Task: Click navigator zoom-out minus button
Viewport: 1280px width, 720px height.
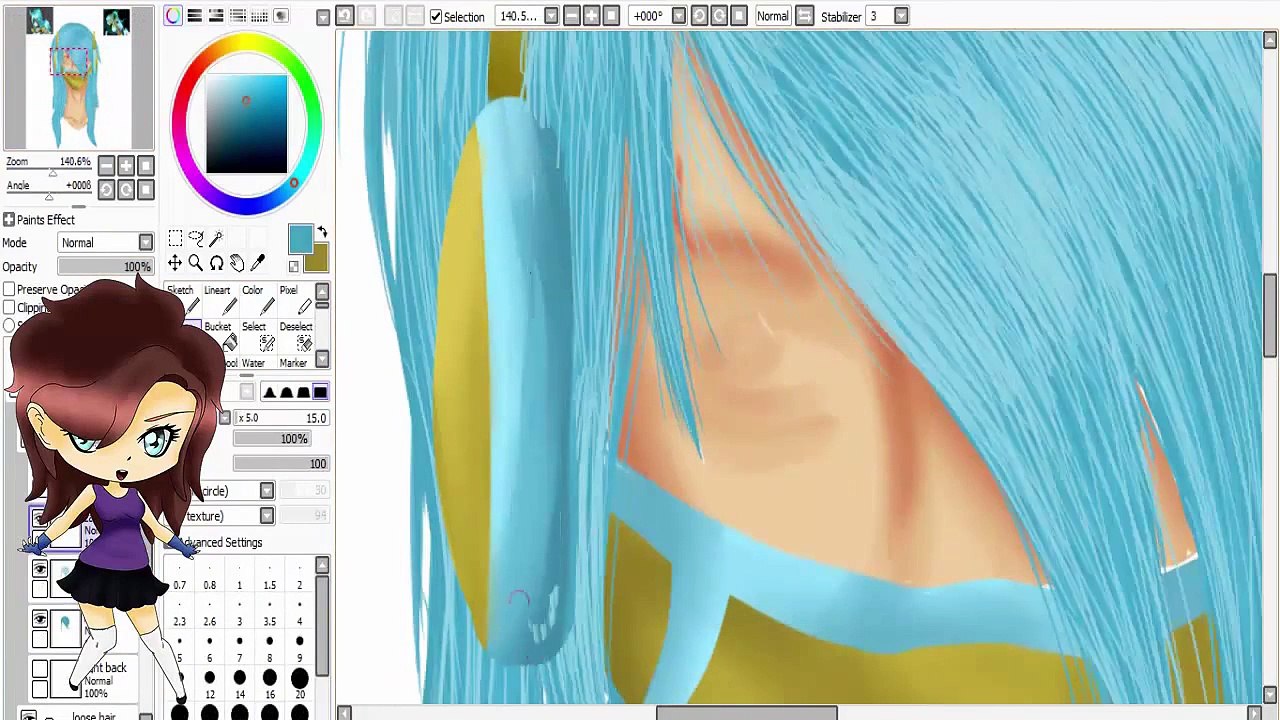Action: click(x=106, y=165)
